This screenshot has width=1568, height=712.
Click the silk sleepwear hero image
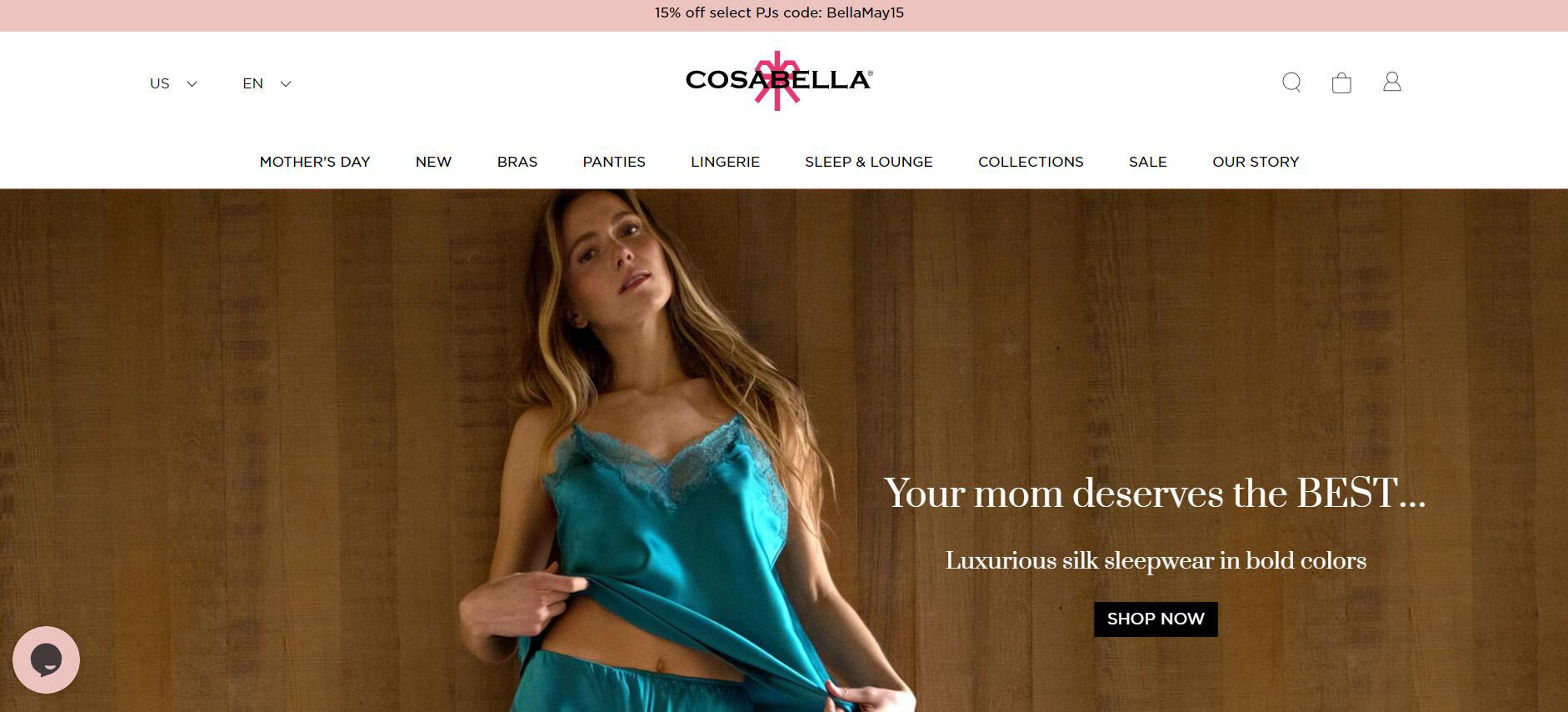[x=784, y=450]
